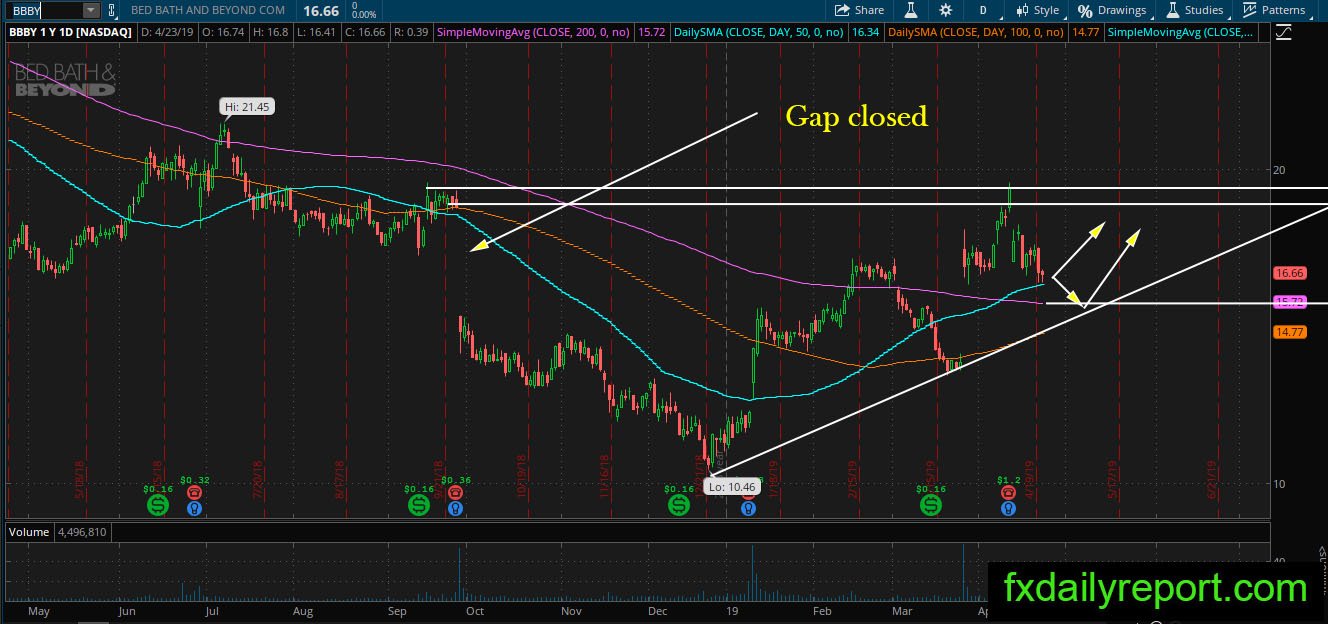
Task: Click the Lo: 10.46 price bubble
Action: tap(732, 487)
